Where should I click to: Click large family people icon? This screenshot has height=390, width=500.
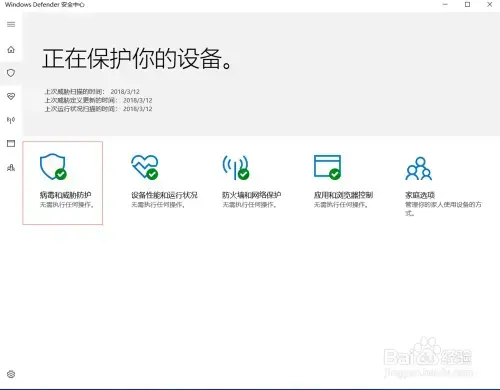419,168
